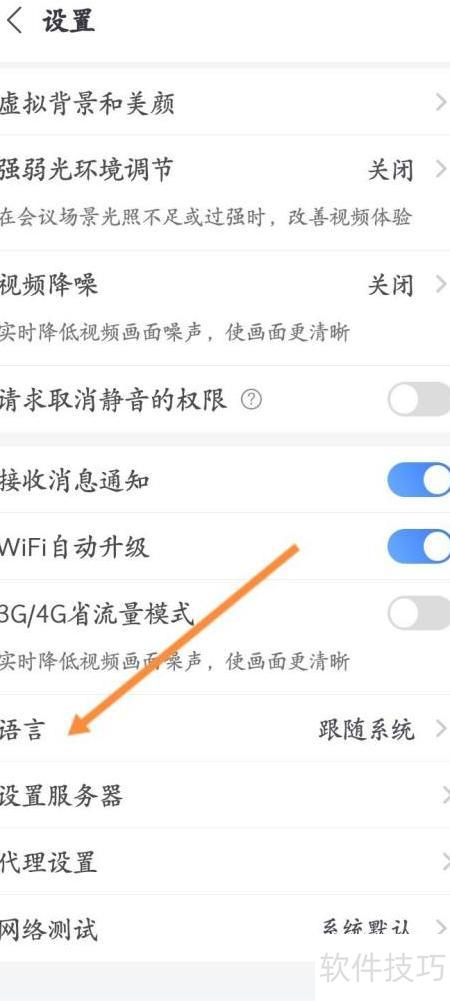This screenshot has width=450, height=1001.
Task: Turn off the WiFi自动升级 switch
Action: (419, 546)
